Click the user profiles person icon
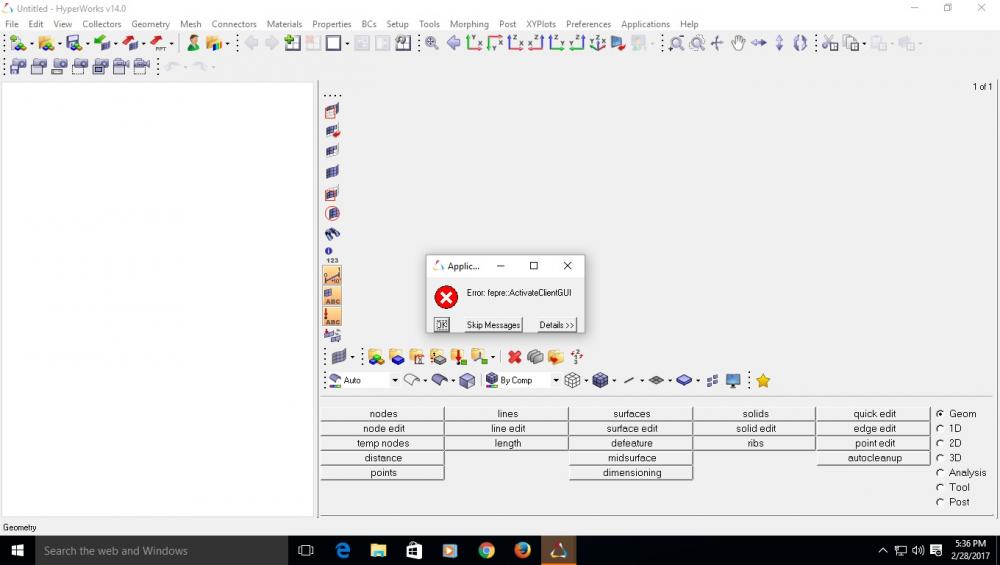The width and height of the screenshot is (1000, 565). coord(193,43)
